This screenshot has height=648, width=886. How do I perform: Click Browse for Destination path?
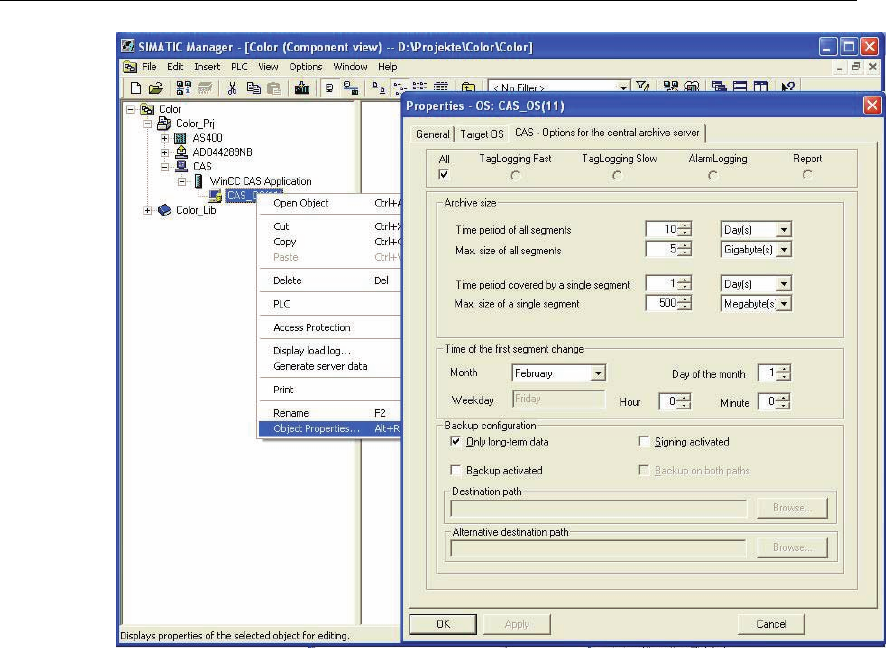pos(792,508)
